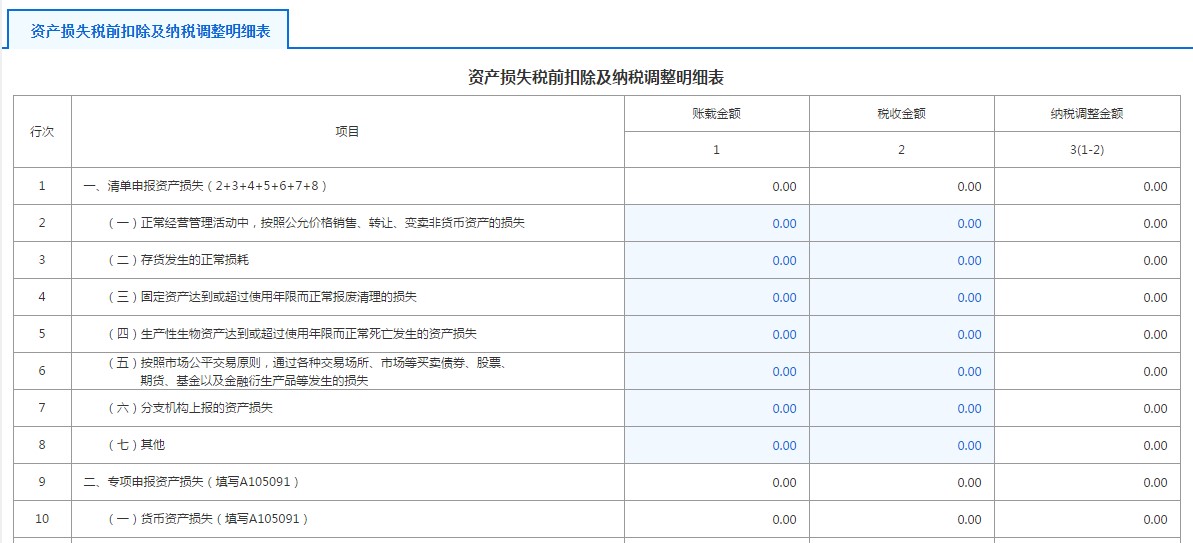Click 税收金额 field for (七)其他 row
Screen dimensions: 1193x543
click(x=902, y=446)
